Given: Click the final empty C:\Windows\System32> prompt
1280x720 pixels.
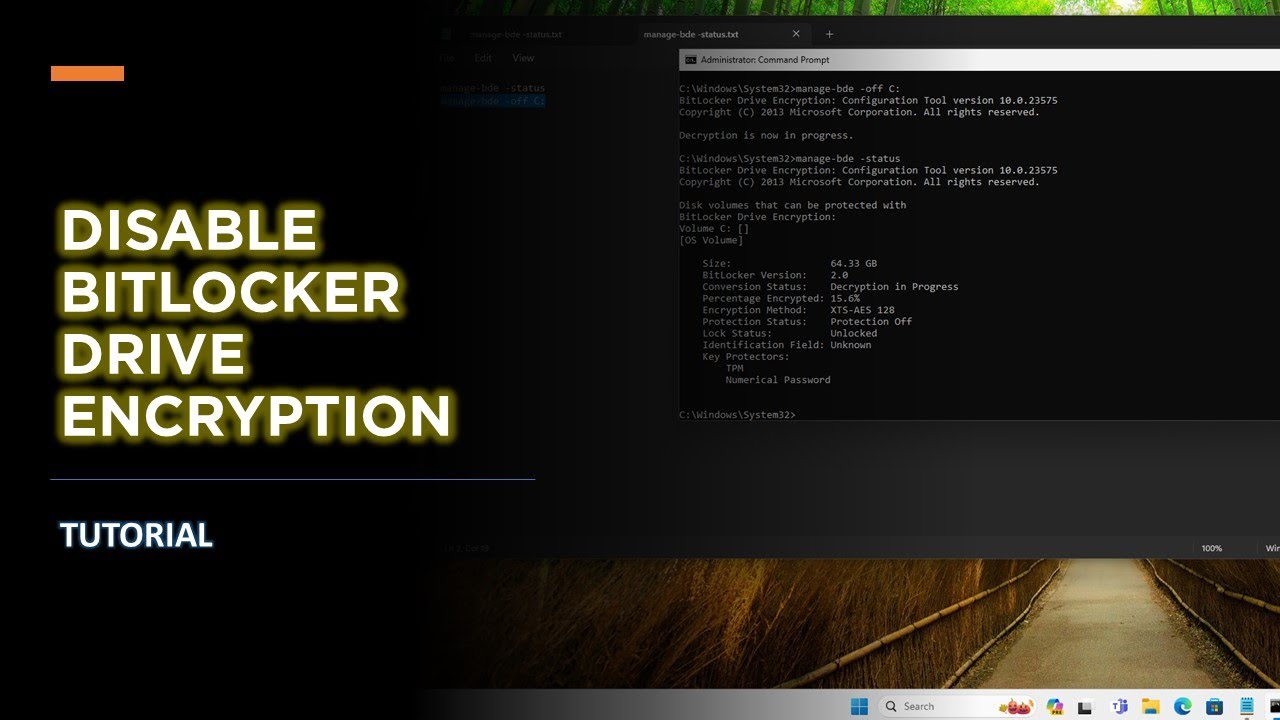Looking at the screenshot, I should tap(737, 414).
